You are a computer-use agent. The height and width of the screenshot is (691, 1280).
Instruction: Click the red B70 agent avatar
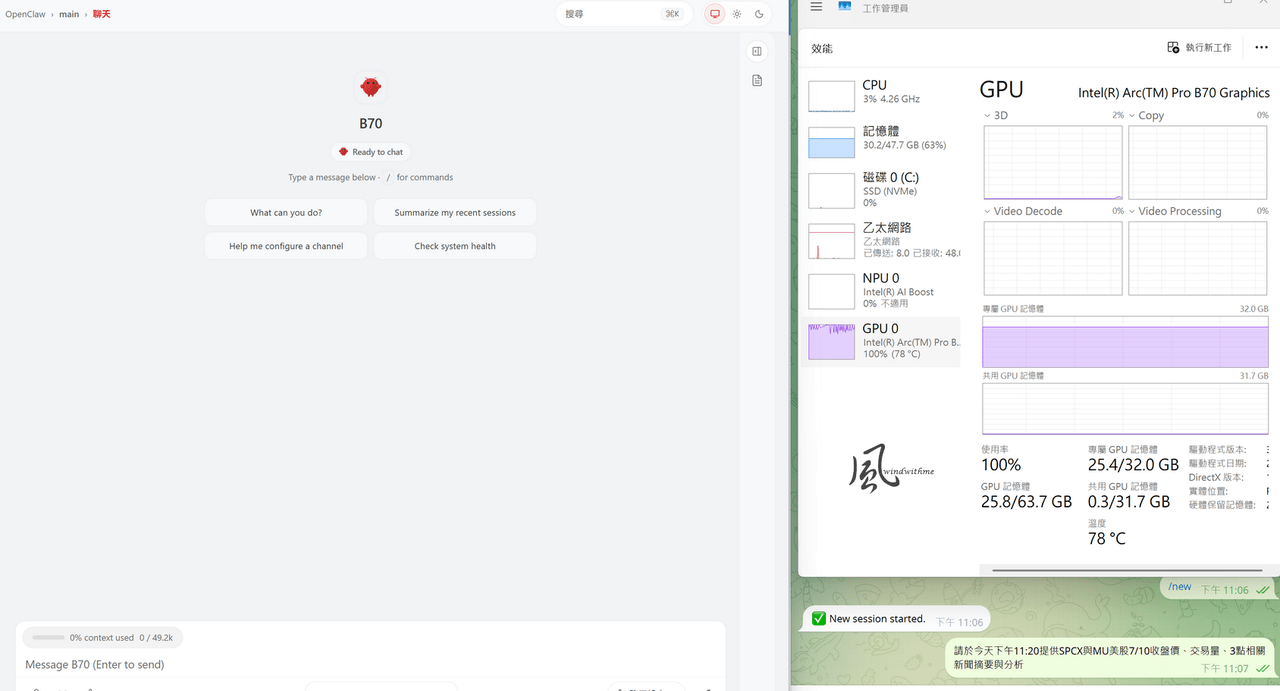(371, 87)
